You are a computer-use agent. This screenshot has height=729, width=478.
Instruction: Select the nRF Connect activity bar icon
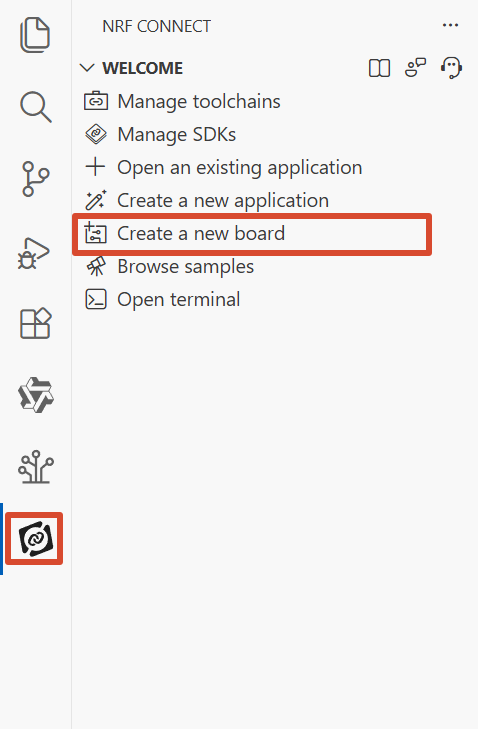pos(35,538)
